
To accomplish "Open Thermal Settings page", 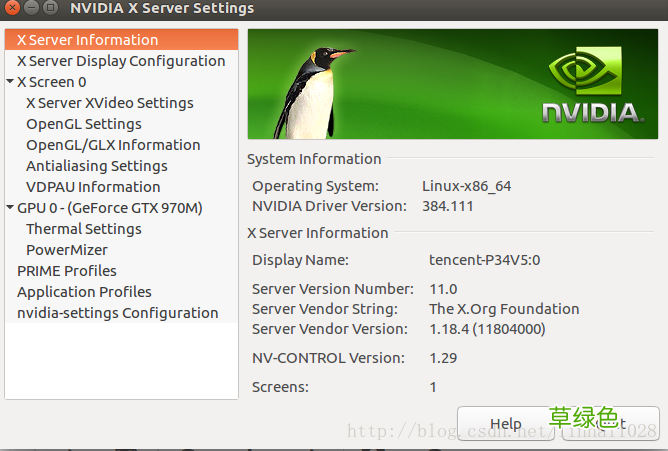I will coord(84,229).
